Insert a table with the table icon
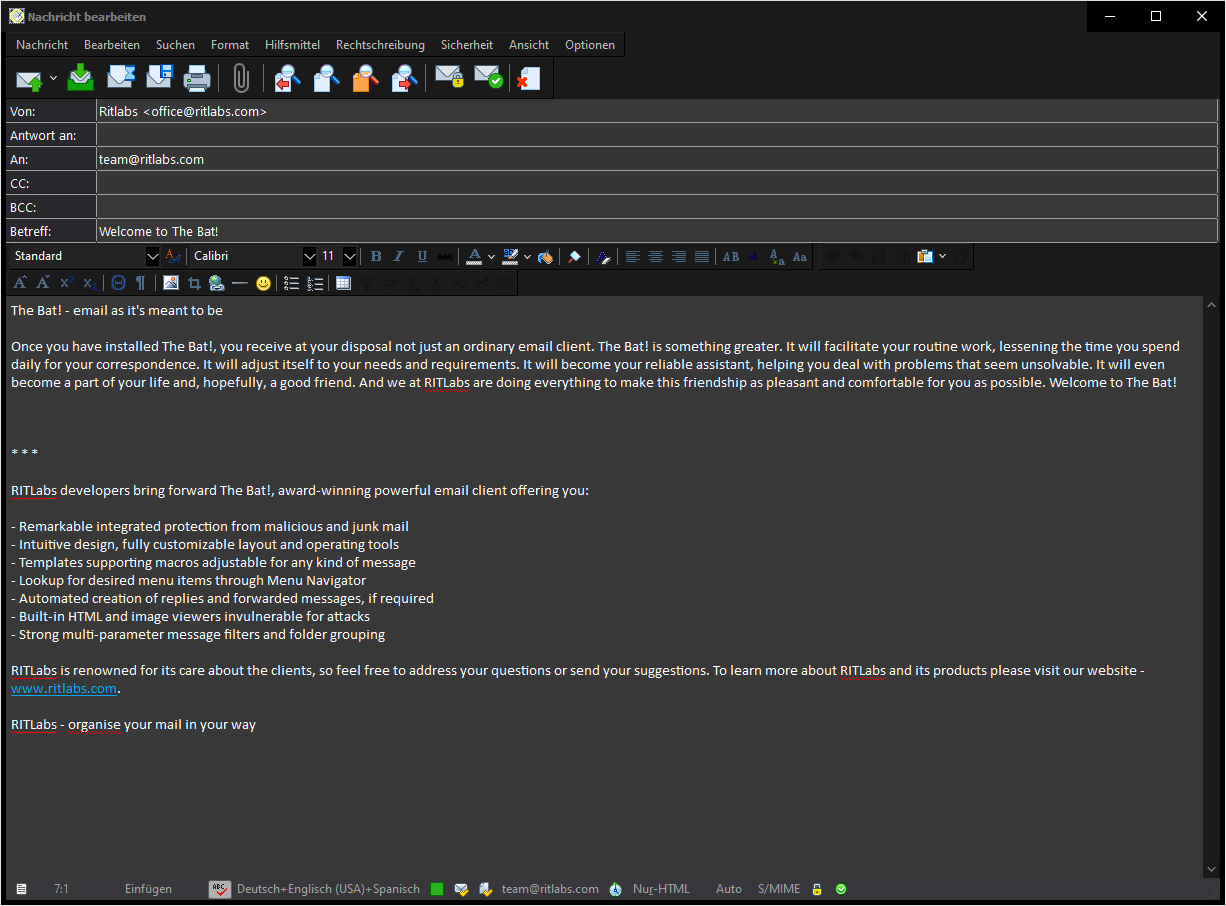The height and width of the screenshot is (906, 1226). [343, 283]
